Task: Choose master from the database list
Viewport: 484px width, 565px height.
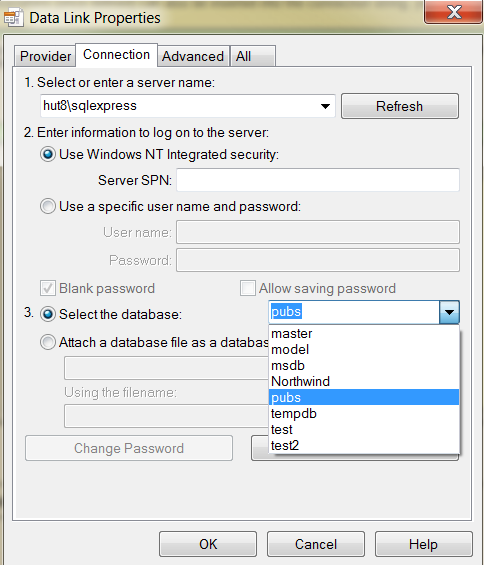Action: pos(364,333)
